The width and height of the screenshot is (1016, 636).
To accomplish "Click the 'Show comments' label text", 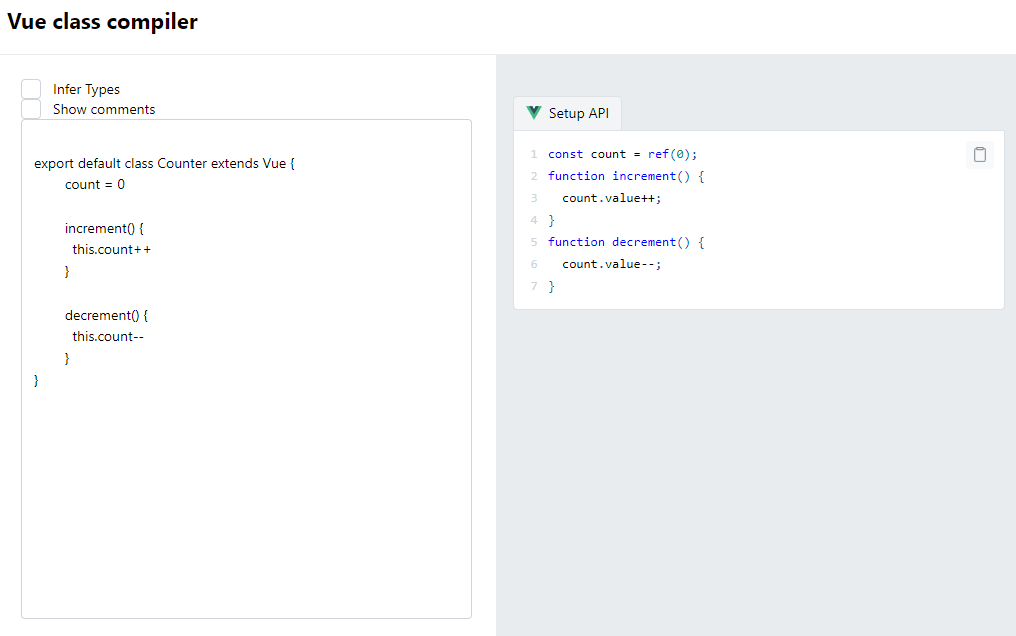I will click(x=104, y=109).
